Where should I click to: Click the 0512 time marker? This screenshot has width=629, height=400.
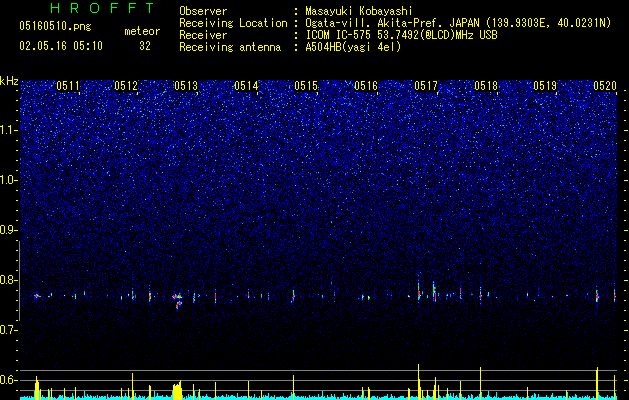click(x=126, y=86)
